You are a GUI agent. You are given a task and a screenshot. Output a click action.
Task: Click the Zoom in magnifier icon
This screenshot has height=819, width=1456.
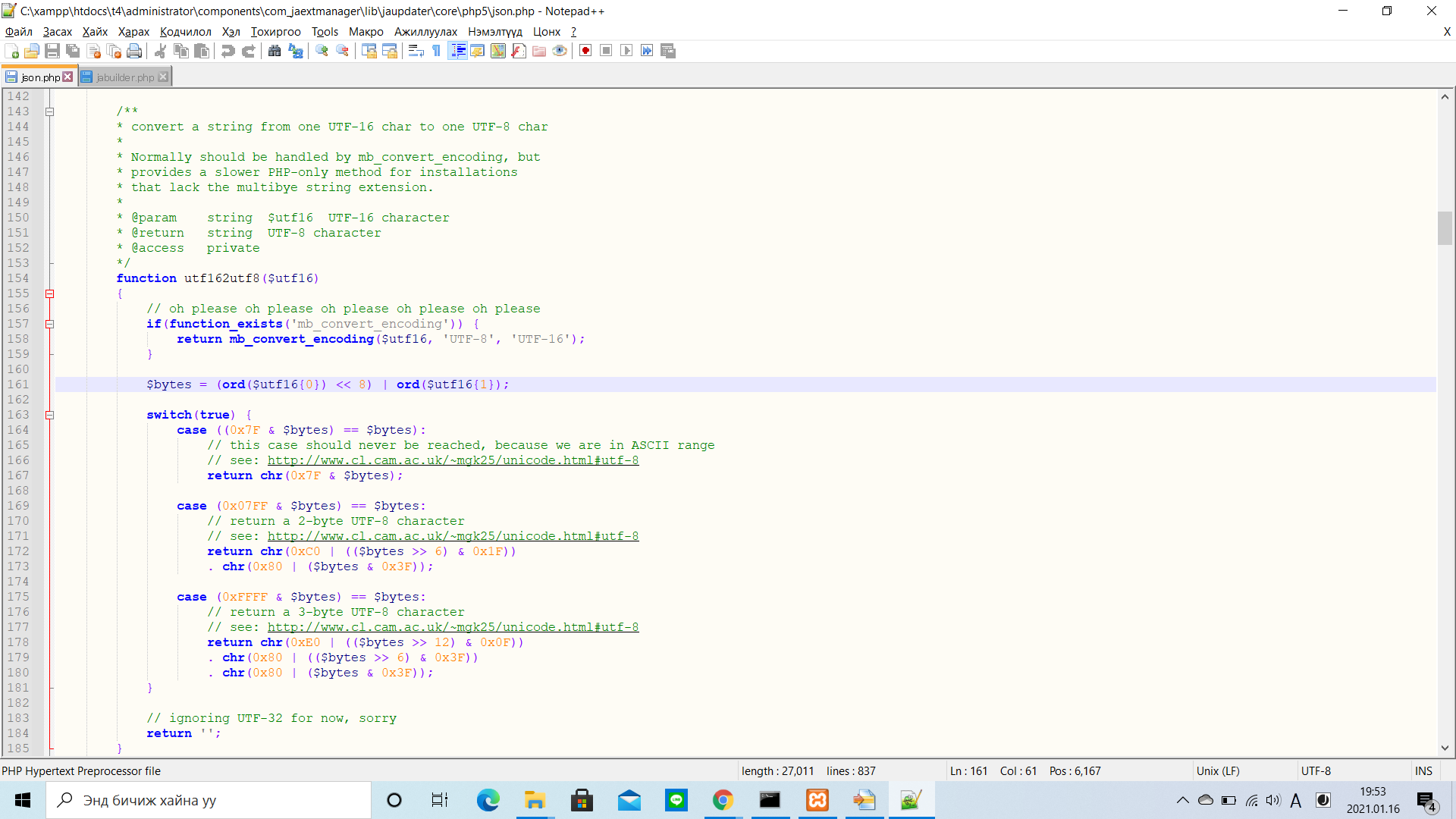(x=322, y=51)
